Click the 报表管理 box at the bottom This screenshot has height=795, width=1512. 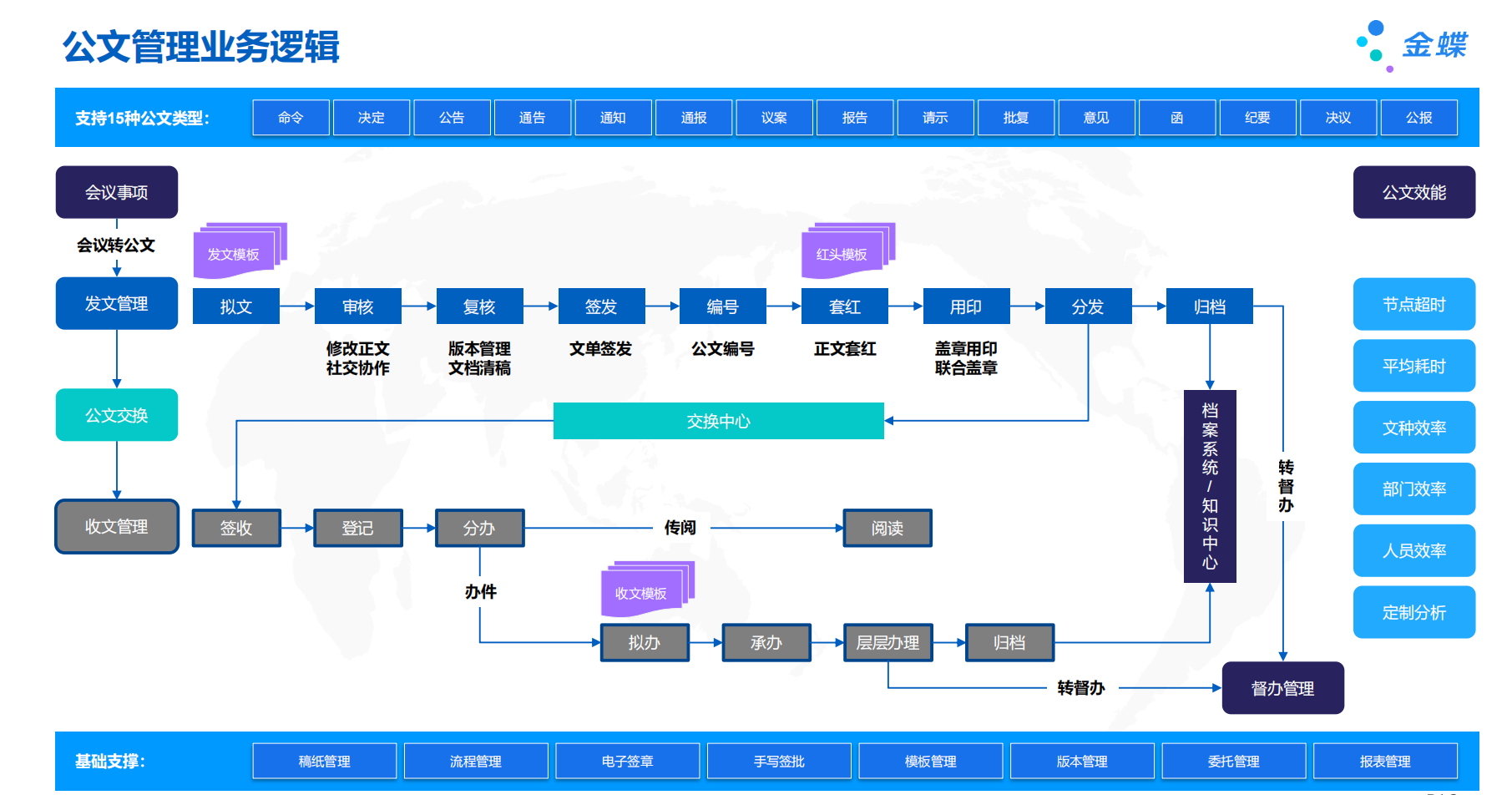click(1384, 761)
